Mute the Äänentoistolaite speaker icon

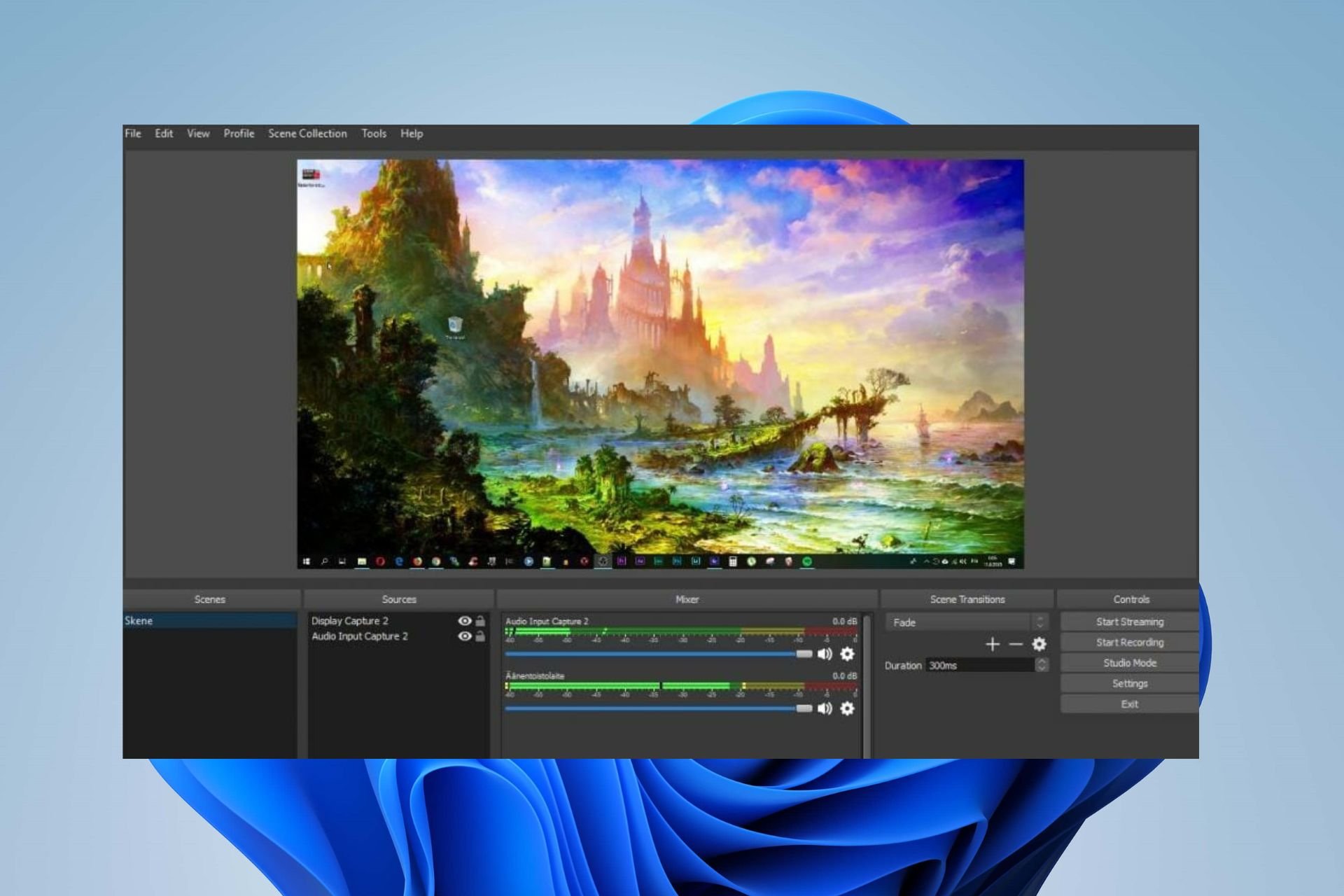point(825,708)
